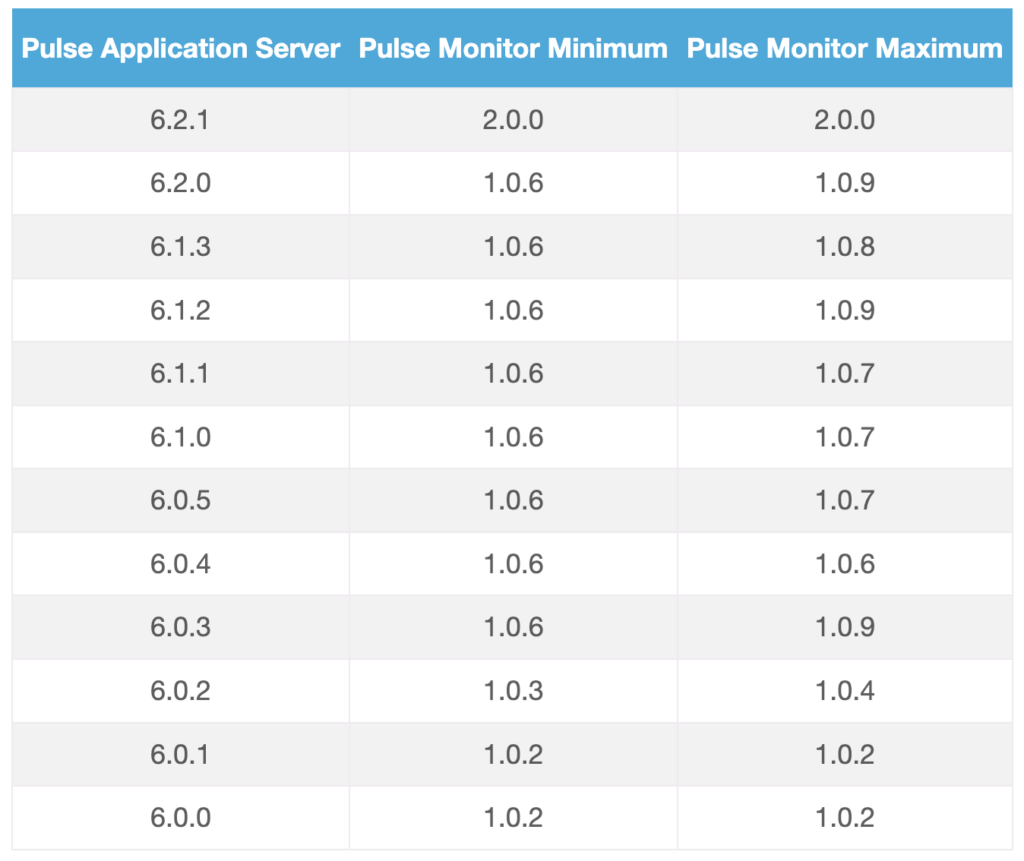The height and width of the screenshot is (861, 1024).
Task: Click the Pulse Monitor Minimum column header
Action: pyautogui.click(x=513, y=48)
